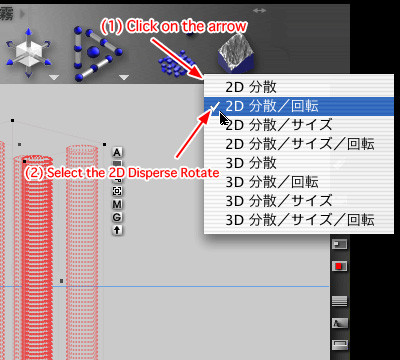This screenshot has height=360, width=400.
Task: Click the bracketed square object icon
Action: click(117, 191)
